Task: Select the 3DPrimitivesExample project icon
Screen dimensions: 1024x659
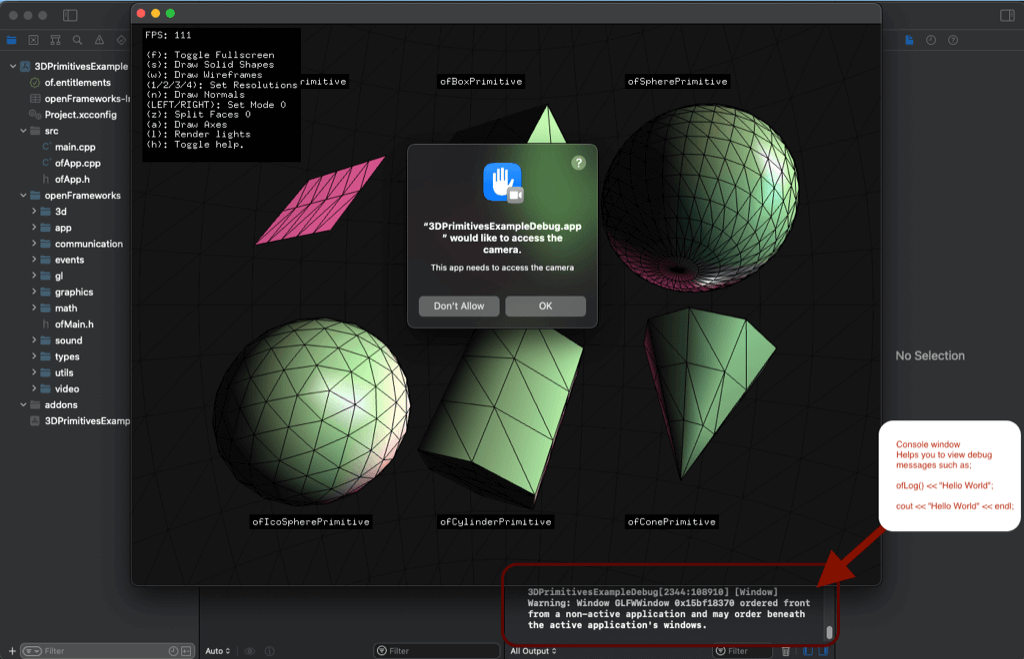Action: click(x=25, y=66)
